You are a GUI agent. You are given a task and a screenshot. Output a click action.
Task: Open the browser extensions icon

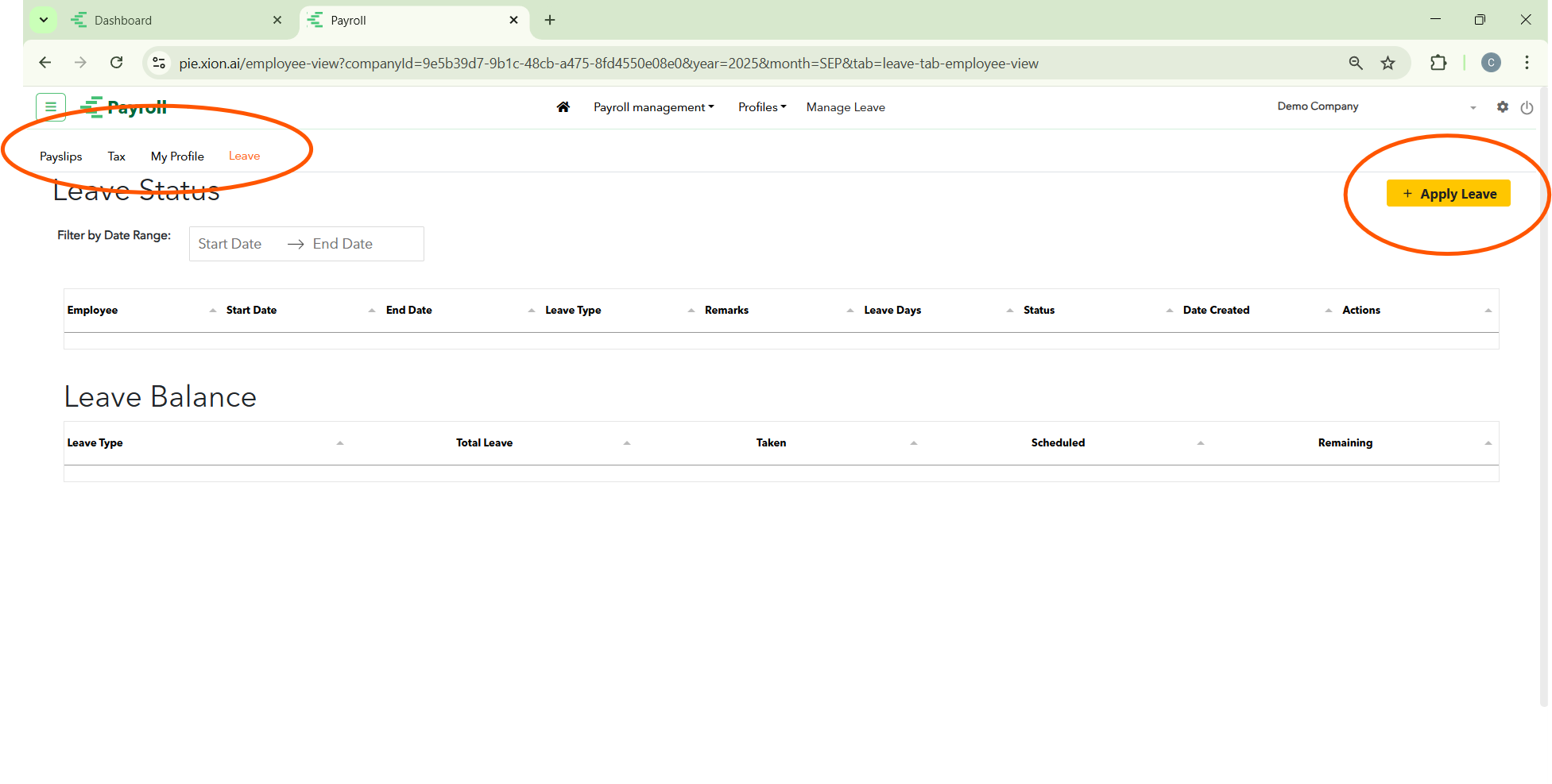tap(1438, 64)
